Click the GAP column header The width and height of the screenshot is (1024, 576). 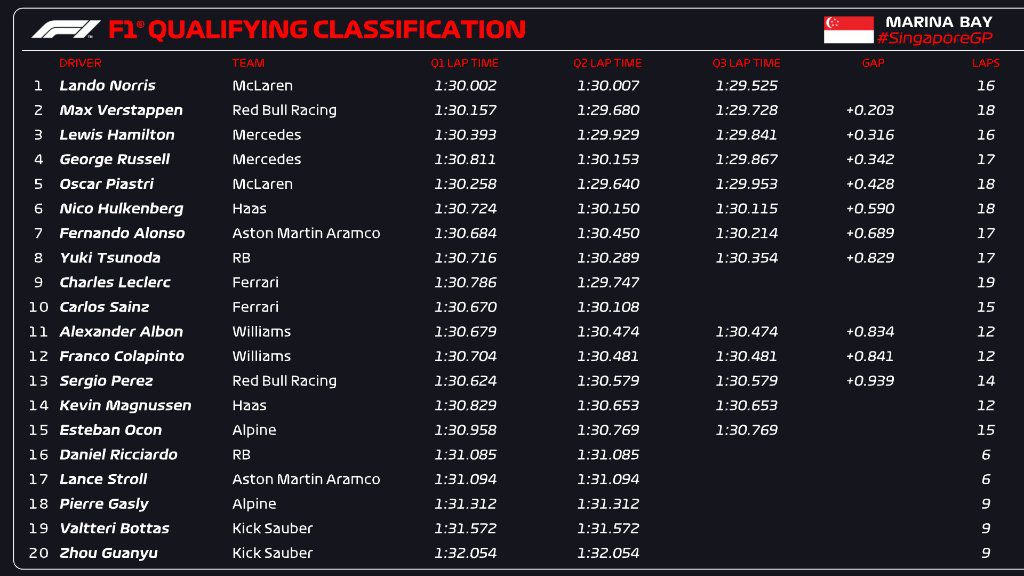tap(872, 63)
